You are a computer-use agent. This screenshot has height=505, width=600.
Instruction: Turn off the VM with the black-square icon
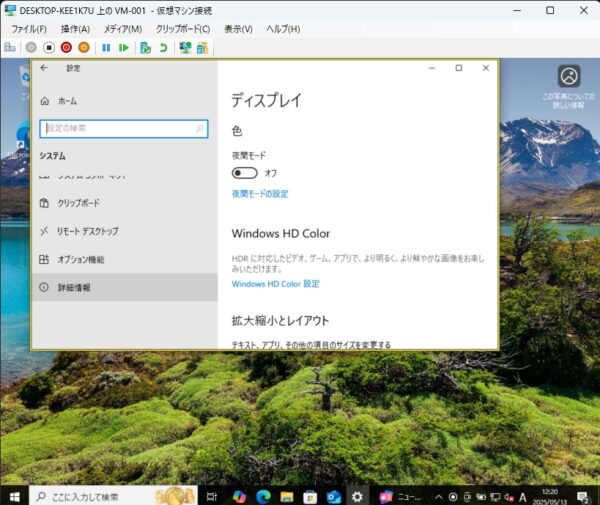pos(49,47)
